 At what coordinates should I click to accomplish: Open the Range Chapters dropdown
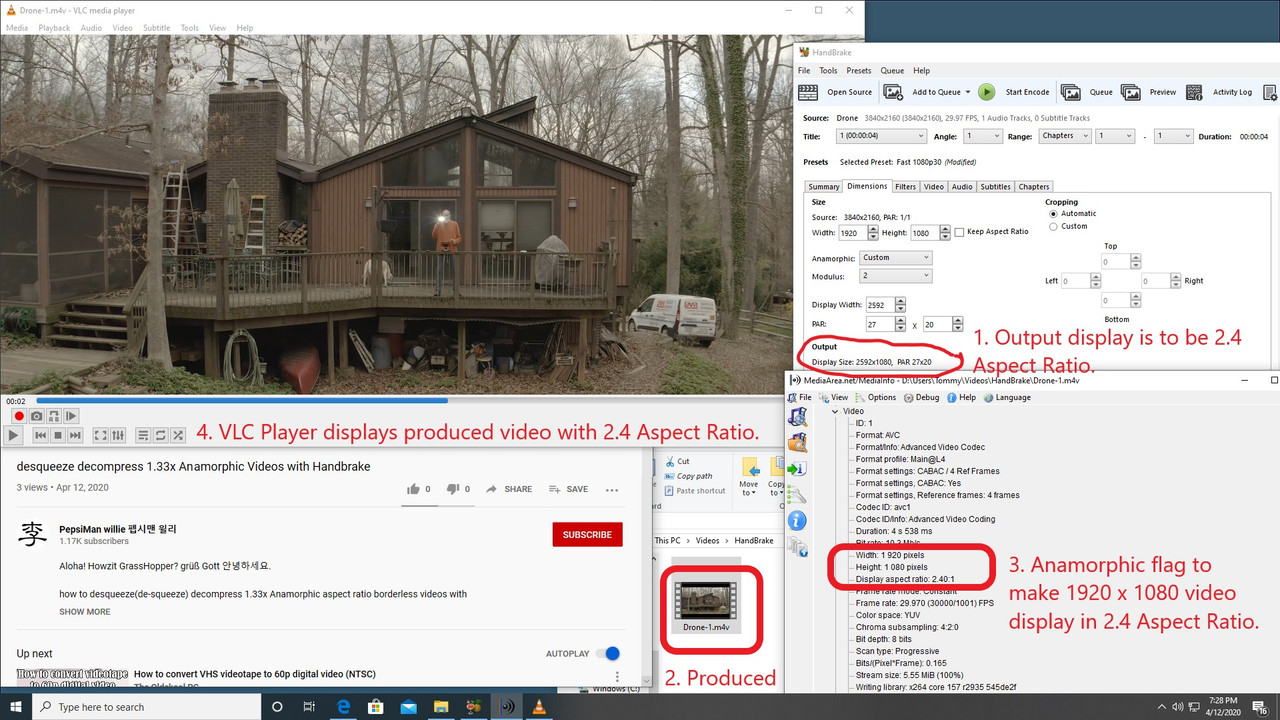pos(1065,136)
